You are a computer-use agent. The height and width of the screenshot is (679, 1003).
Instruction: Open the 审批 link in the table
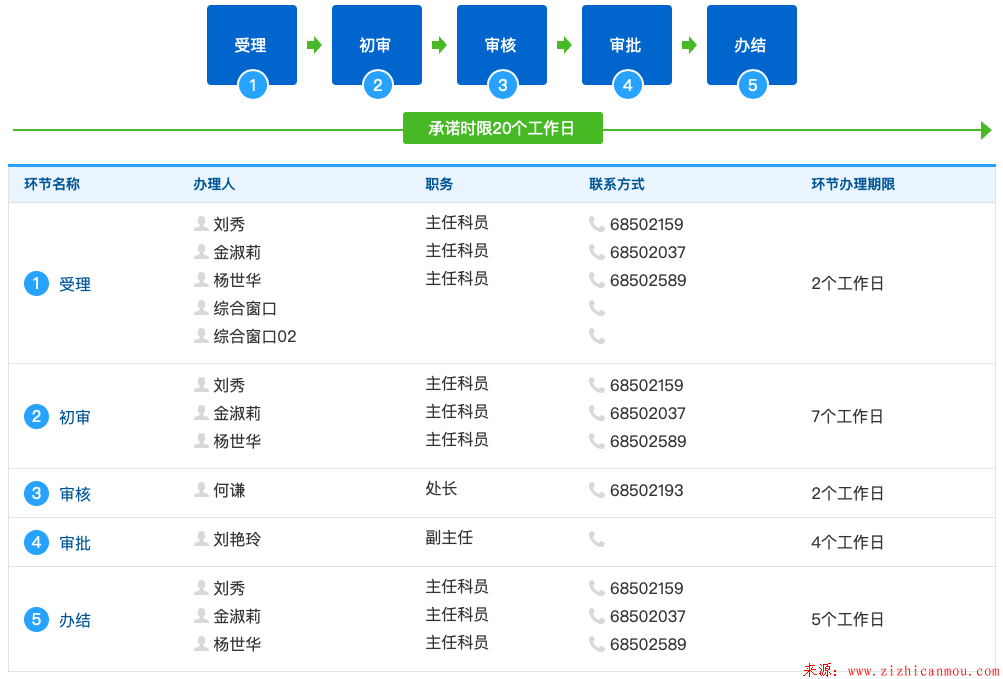[75, 543]
